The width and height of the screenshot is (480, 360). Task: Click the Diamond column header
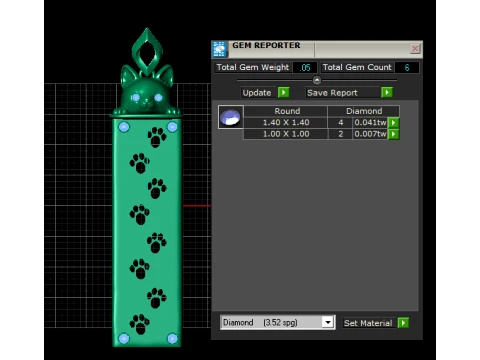(364, 111)
